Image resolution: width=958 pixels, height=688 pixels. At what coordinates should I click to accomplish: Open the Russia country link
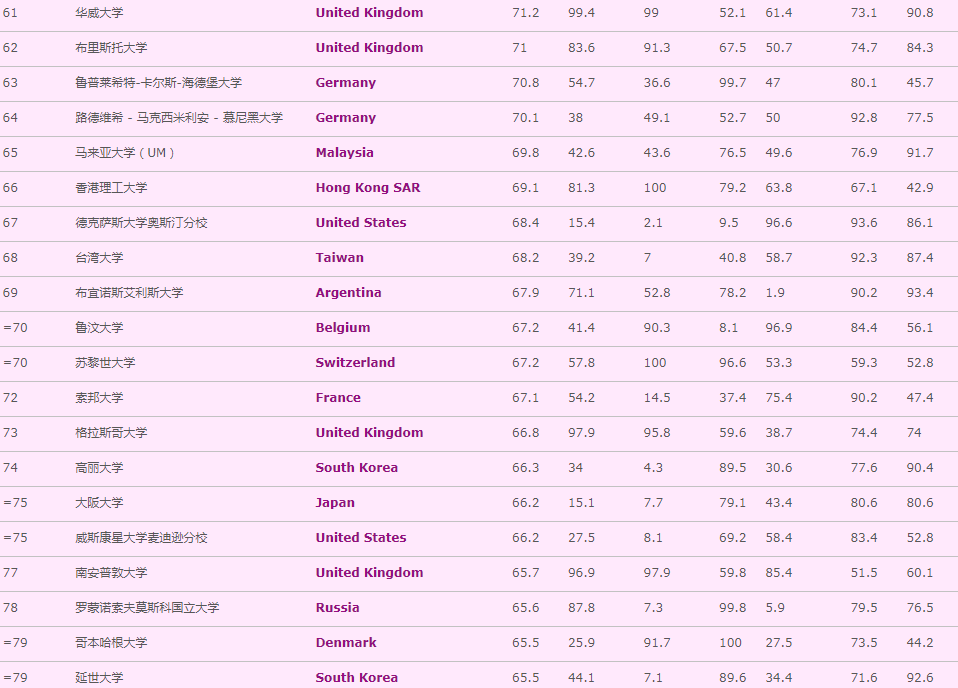click(x=337, y=607)
